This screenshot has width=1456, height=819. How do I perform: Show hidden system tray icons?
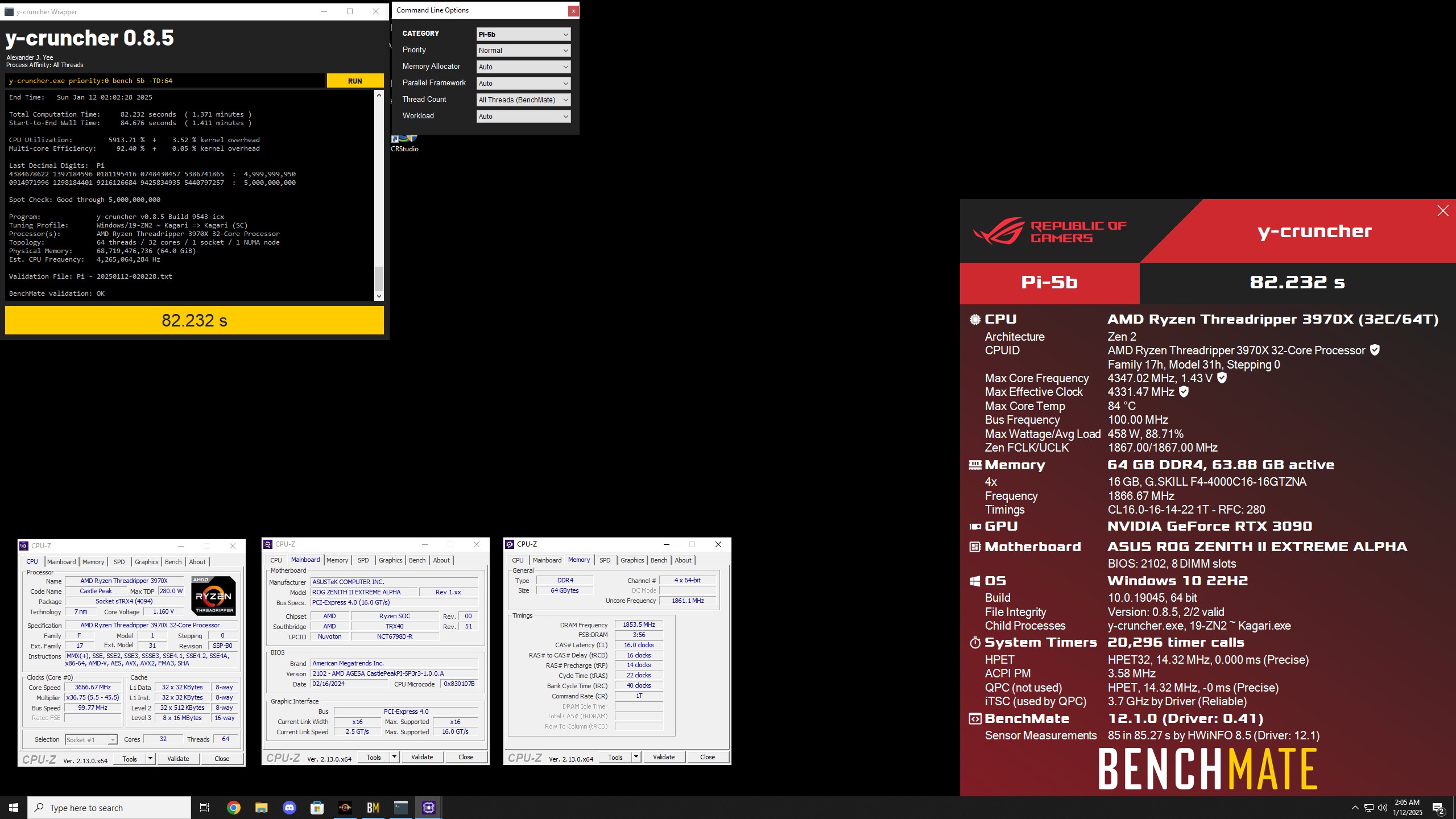pyautogui.click(x=1355, y=808)
